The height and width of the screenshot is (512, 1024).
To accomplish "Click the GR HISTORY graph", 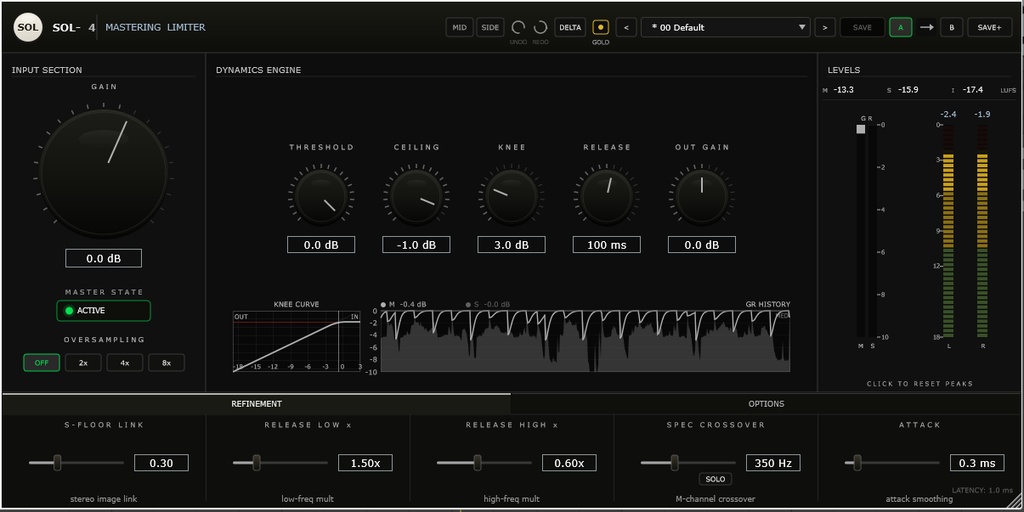I will point(585,342).
